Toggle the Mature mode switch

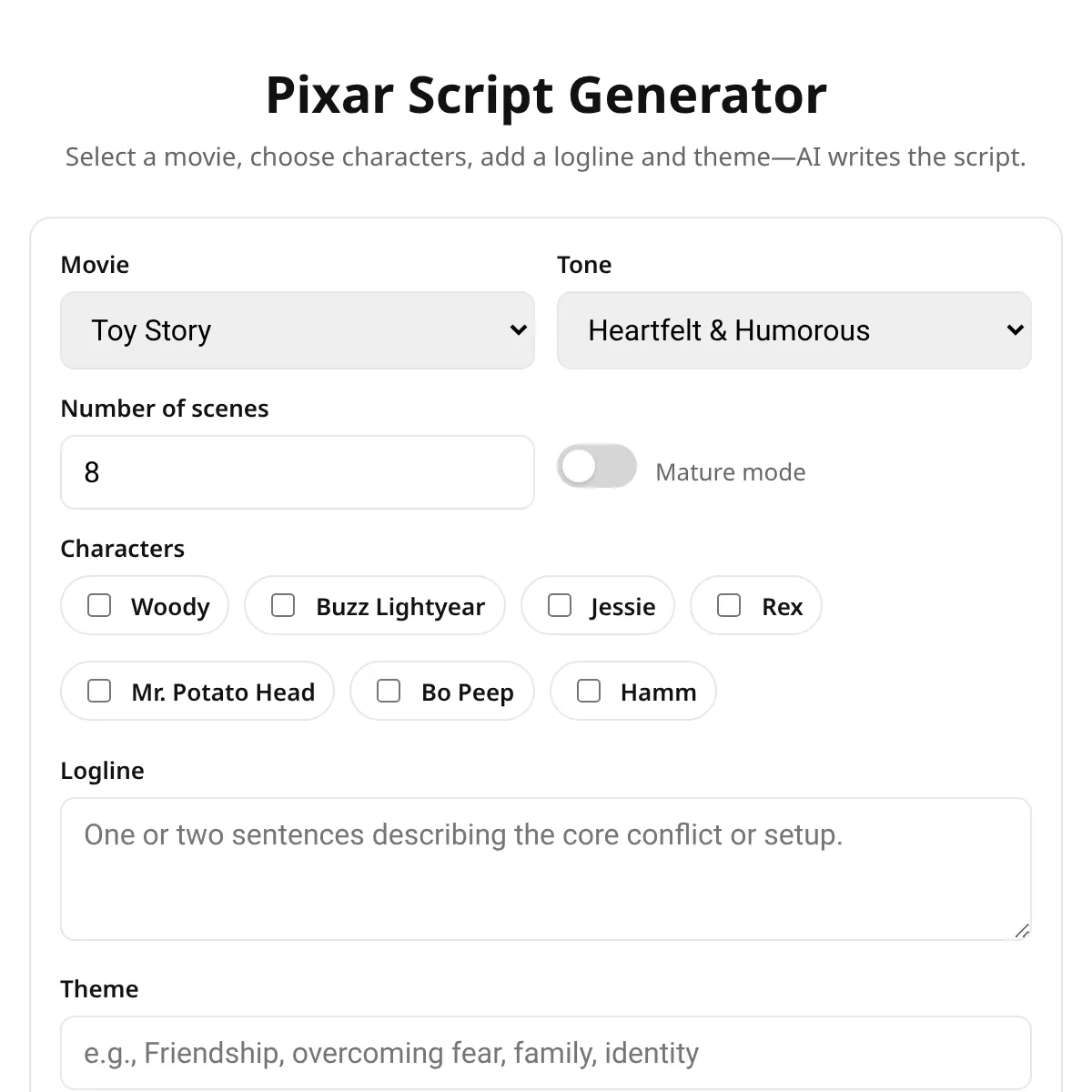click(597, 467)
